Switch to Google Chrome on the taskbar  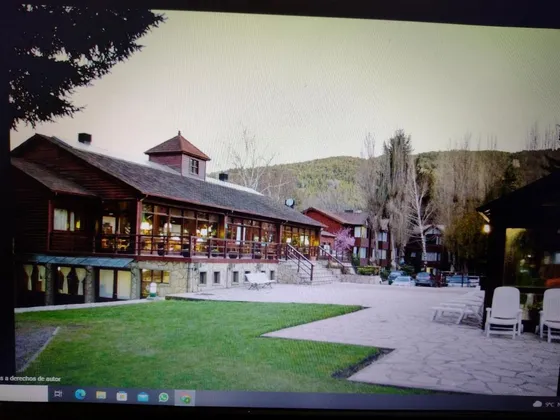tap(185, 398)
